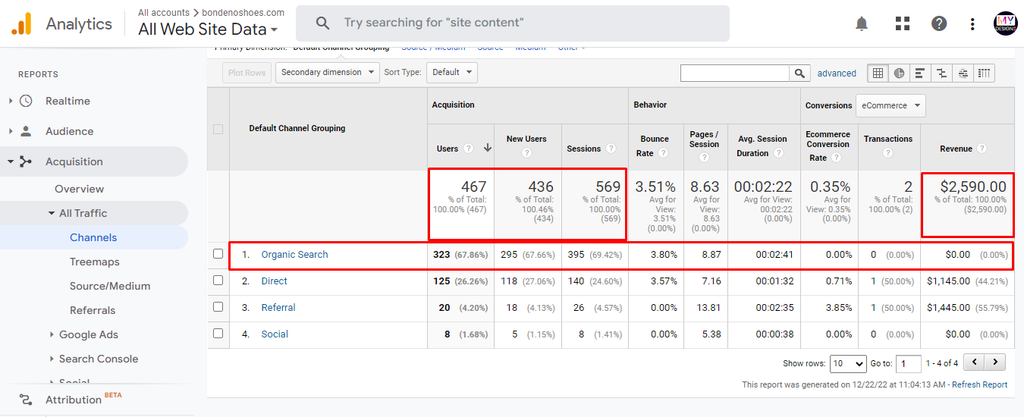
Task: Open the eCommerce conversions dropdown
Action: (891, 105)
